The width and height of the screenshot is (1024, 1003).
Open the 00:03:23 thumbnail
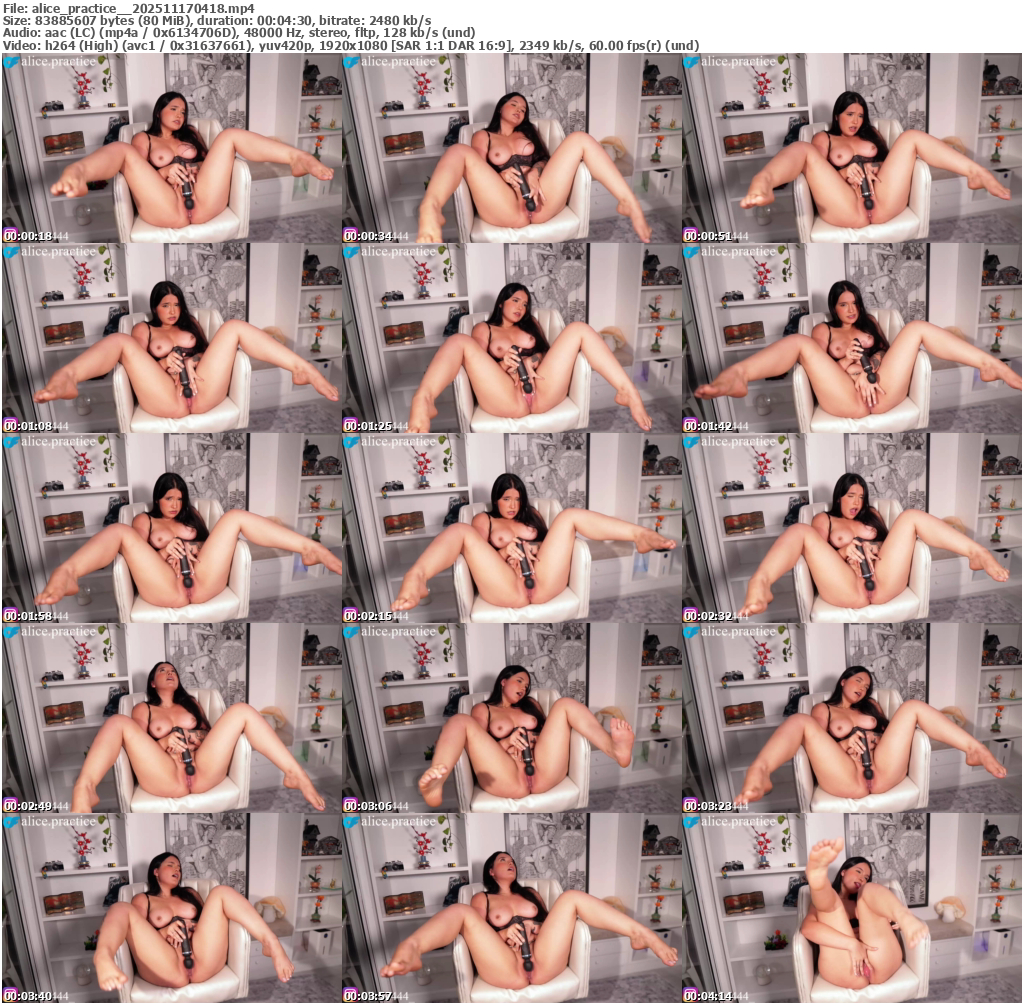pos(851,718)
